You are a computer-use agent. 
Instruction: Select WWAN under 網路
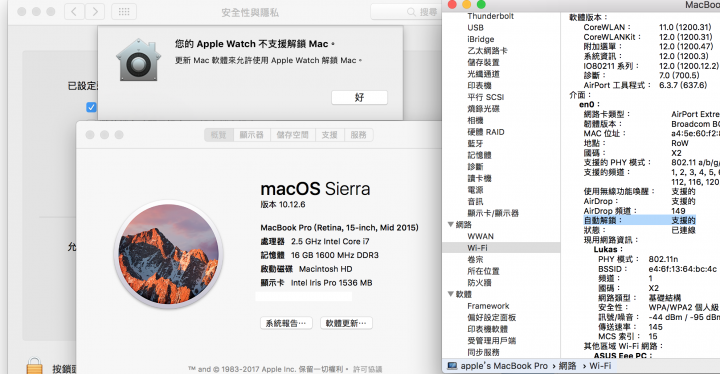click(480, 236)
